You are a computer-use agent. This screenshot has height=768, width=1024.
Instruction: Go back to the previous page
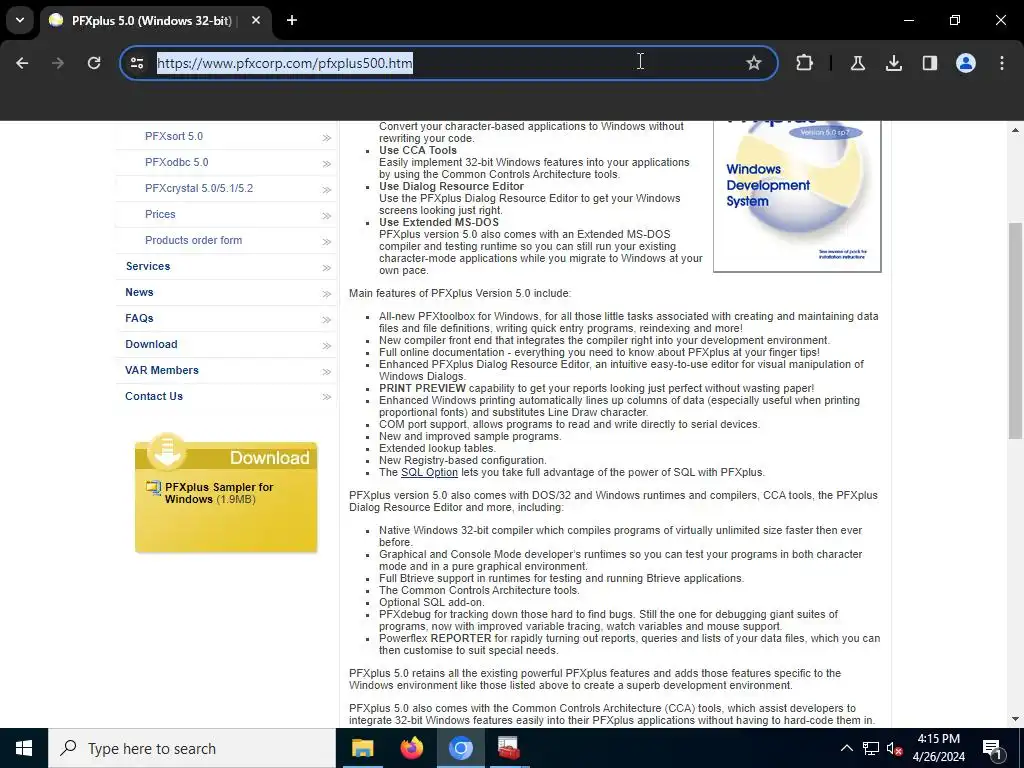tap(22, 63)
